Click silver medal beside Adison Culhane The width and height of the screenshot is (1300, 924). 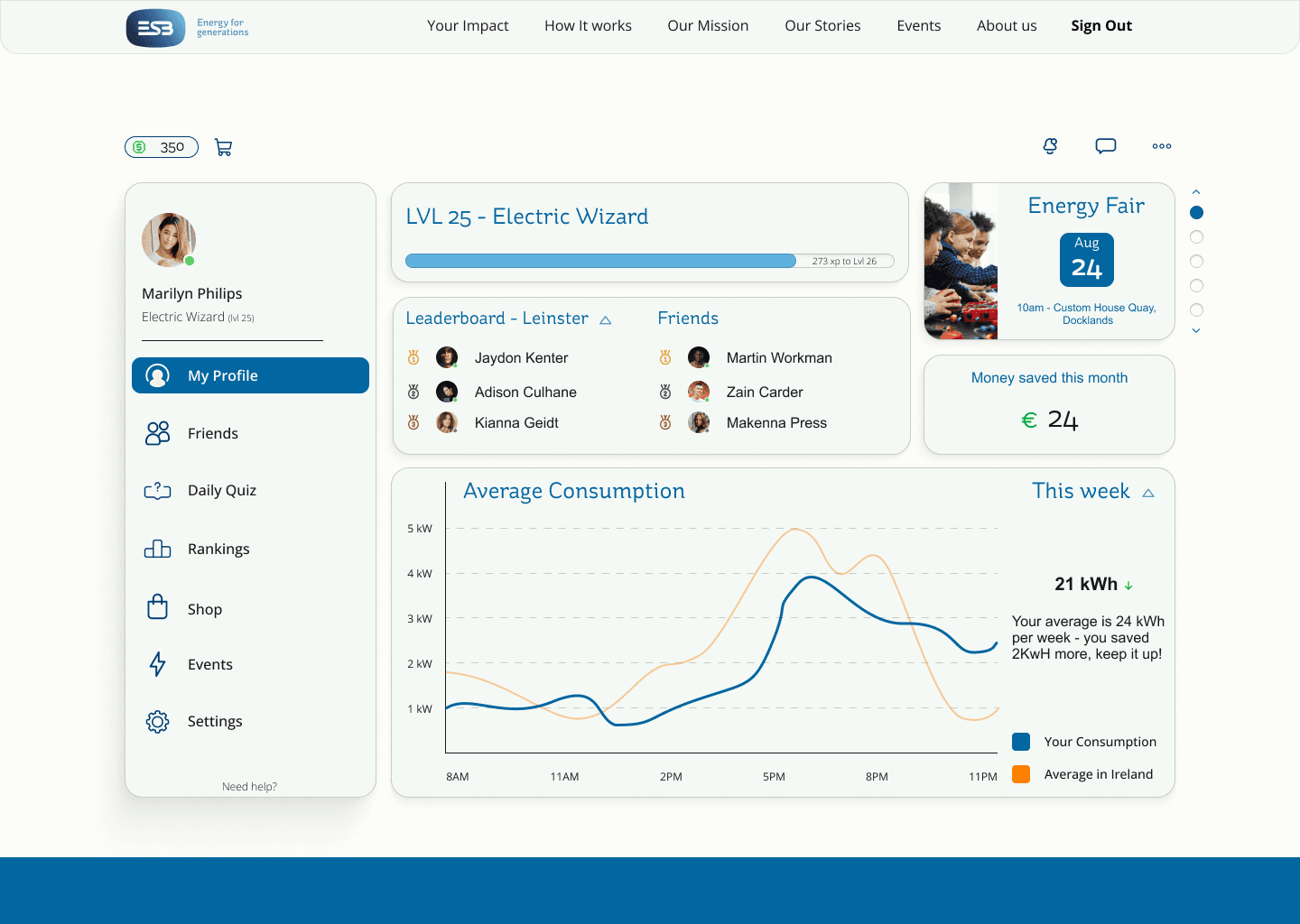point(413,392)
